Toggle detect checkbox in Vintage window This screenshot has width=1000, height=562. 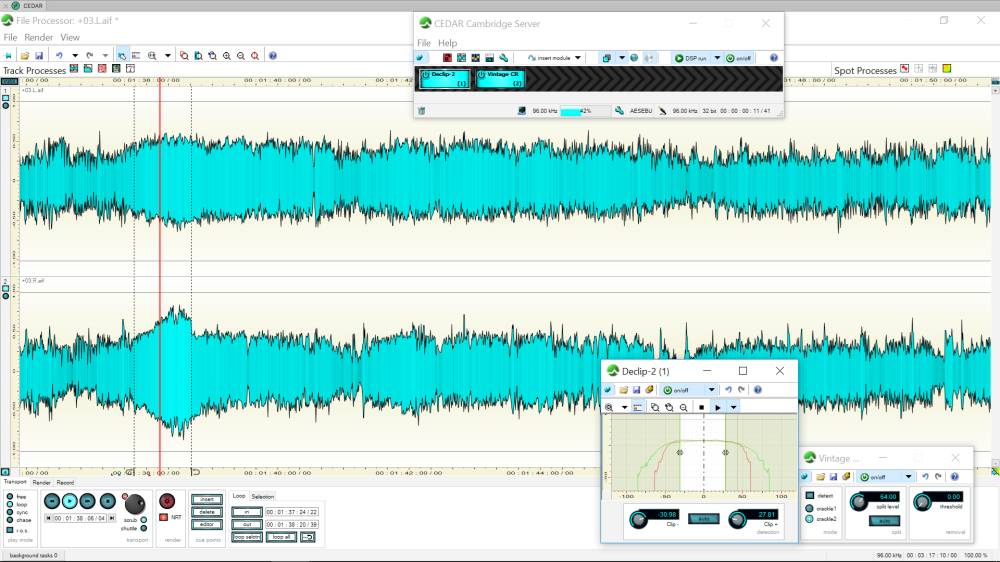pos(809,496)
